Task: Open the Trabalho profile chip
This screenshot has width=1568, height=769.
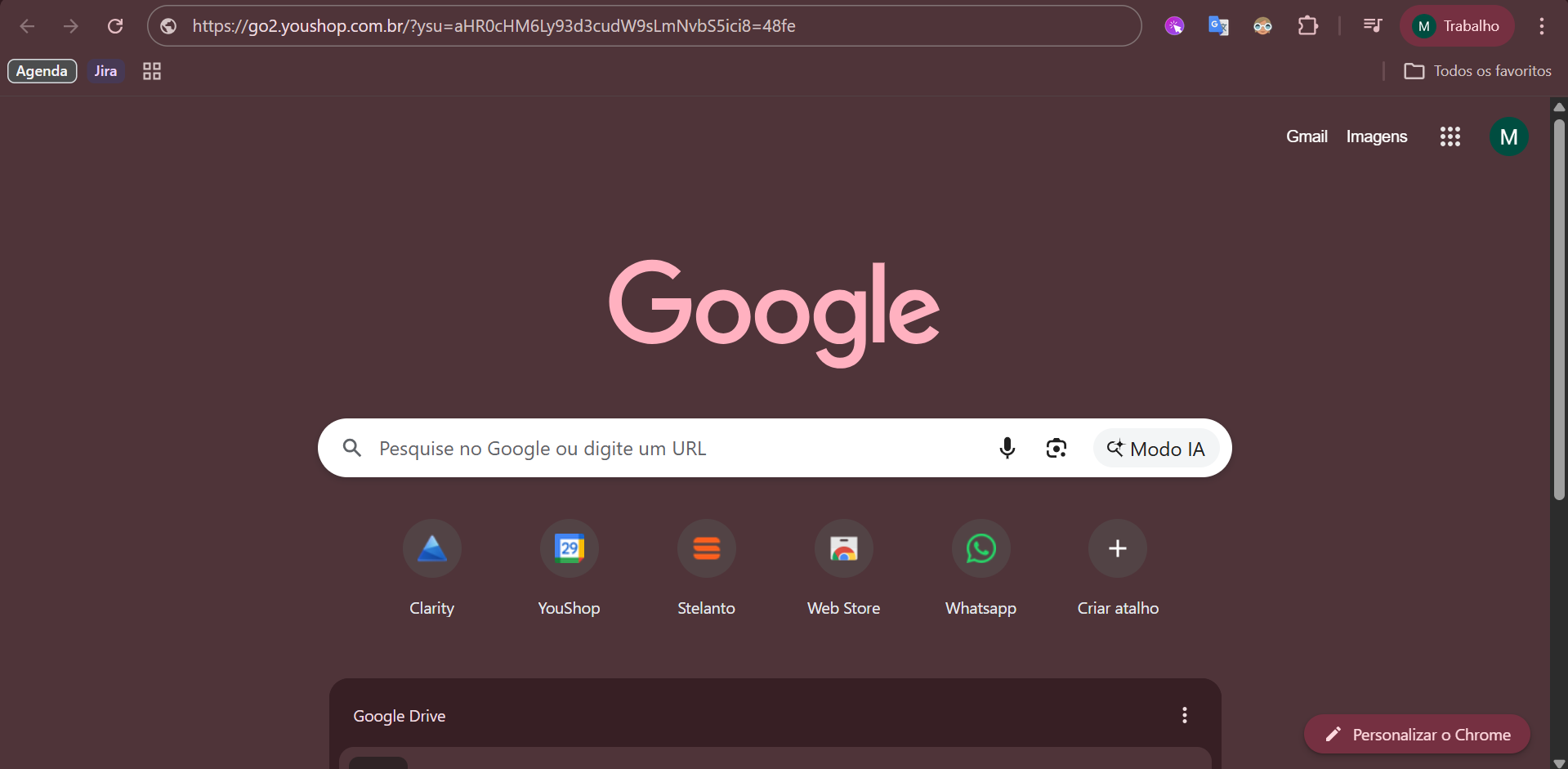Action: 1457,26
